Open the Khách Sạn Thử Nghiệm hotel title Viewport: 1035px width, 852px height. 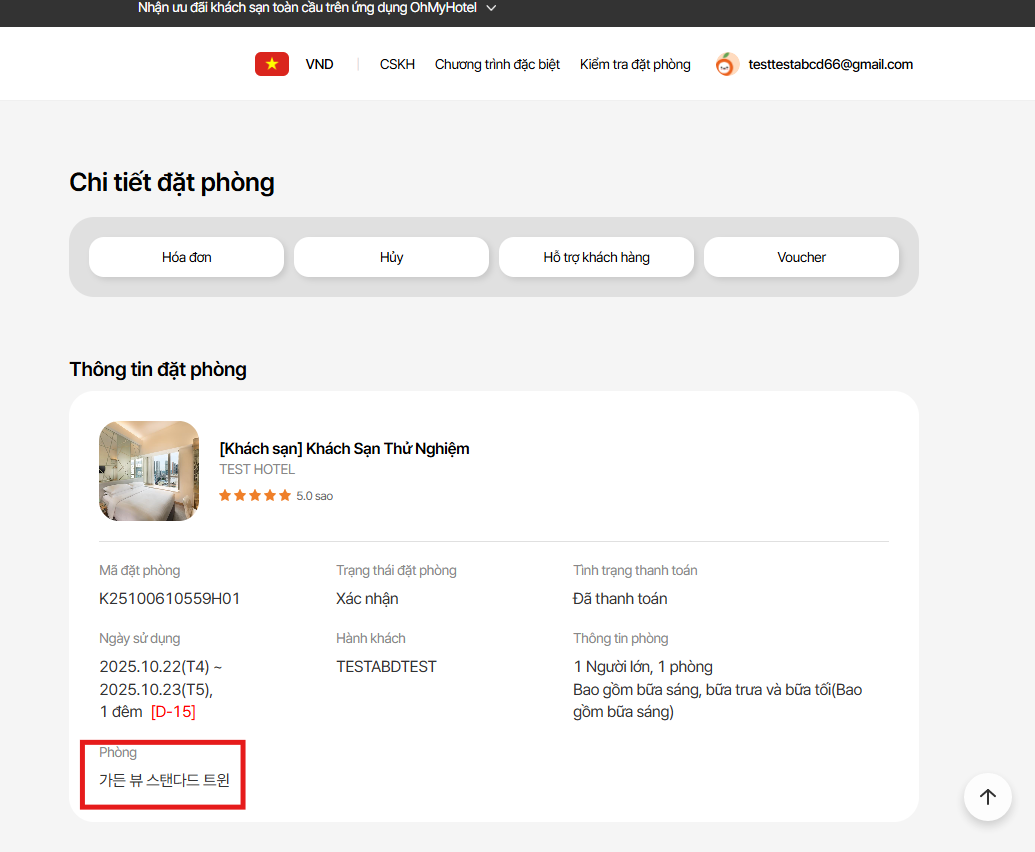(345, 449)
